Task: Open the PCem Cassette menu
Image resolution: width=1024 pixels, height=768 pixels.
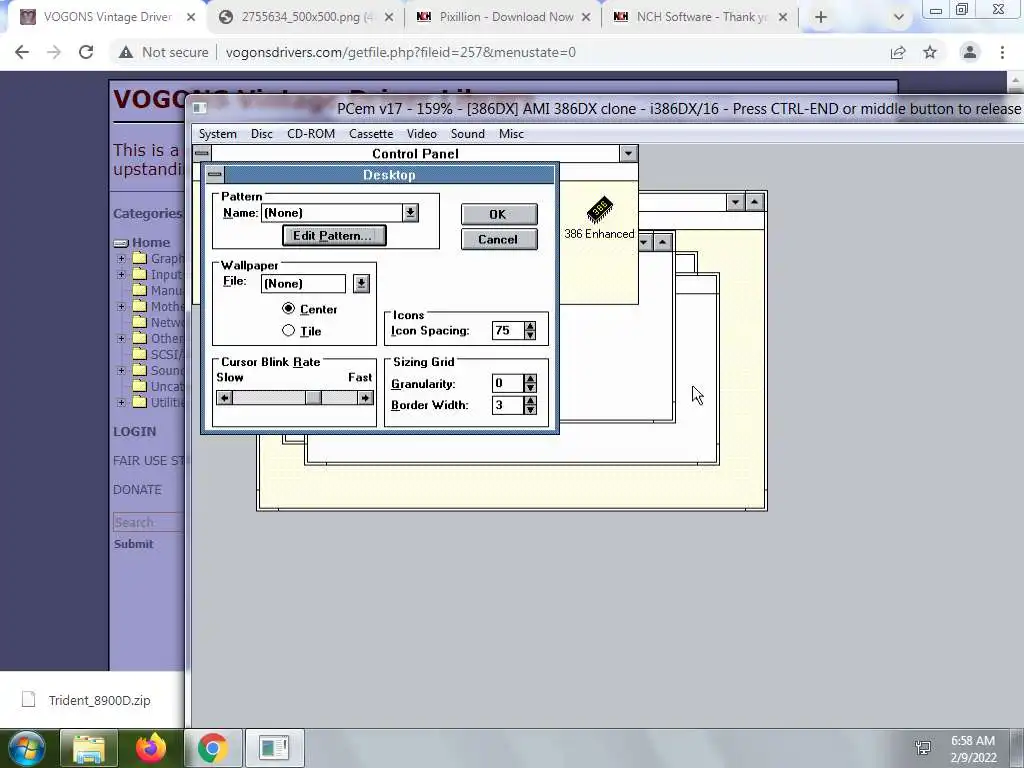Action: tap(371, 134)
